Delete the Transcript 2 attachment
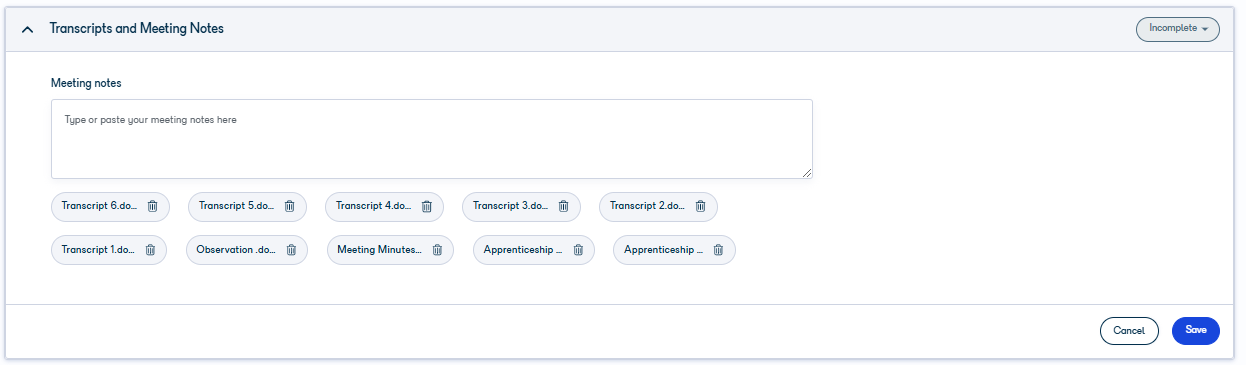Image resolution: width=1246 pixels, height=365 pixels. tap(701, 206)
